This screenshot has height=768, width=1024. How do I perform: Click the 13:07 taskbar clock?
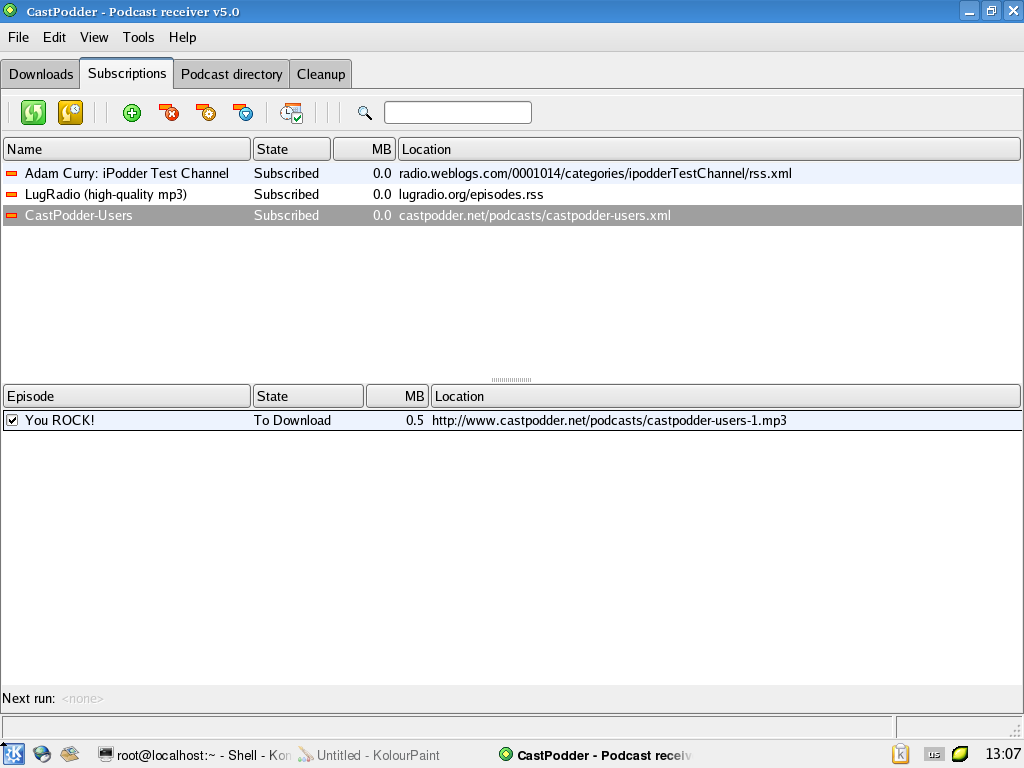[x=1002, y=754]
